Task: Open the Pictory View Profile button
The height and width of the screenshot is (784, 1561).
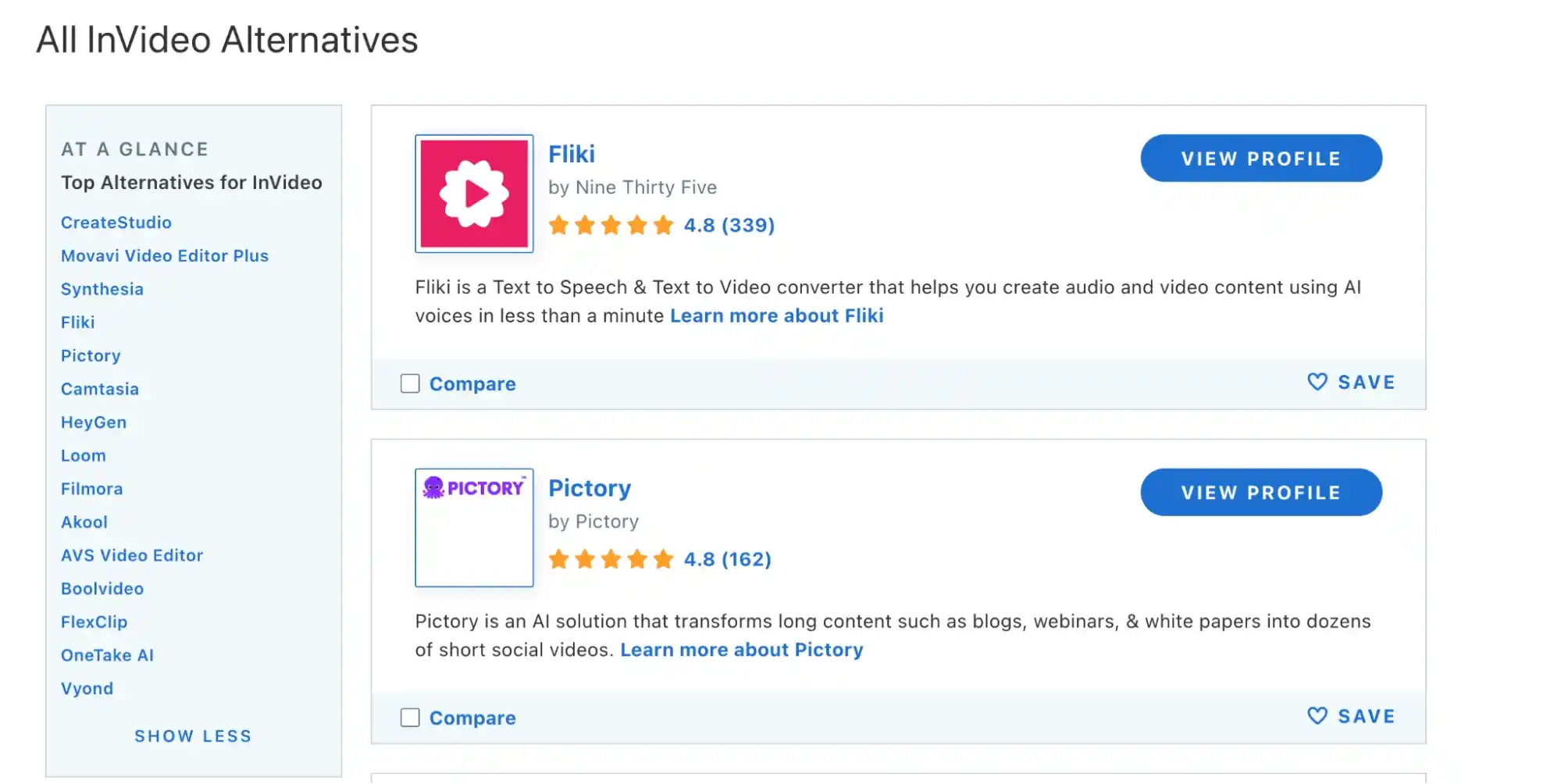Action: pos(1260,492)
